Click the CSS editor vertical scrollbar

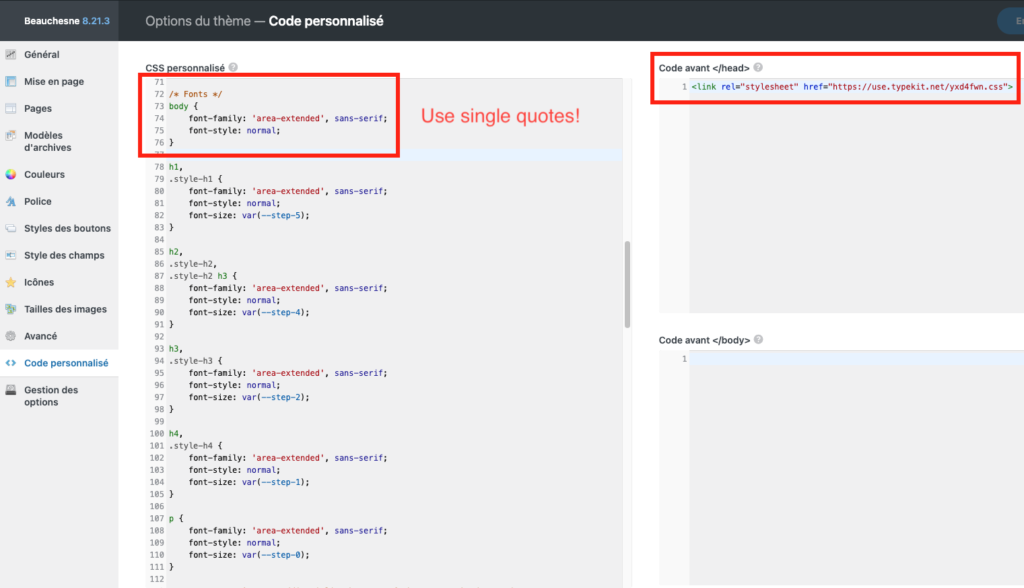tap(627, 284)
